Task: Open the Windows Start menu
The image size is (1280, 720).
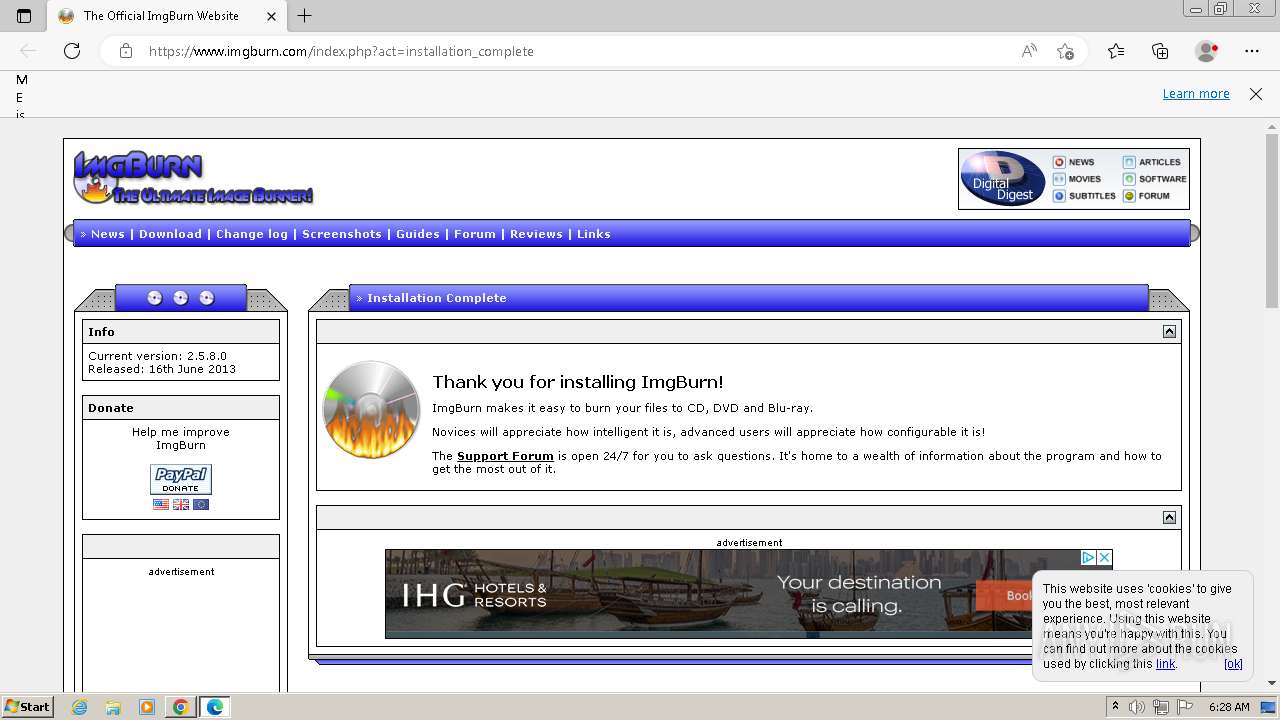Action: click(28, 706)
